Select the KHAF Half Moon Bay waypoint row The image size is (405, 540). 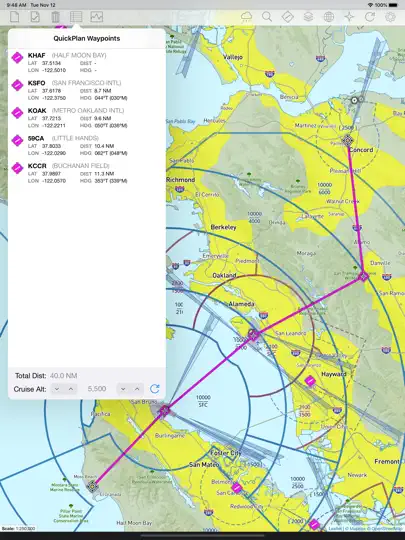[87, 63]
